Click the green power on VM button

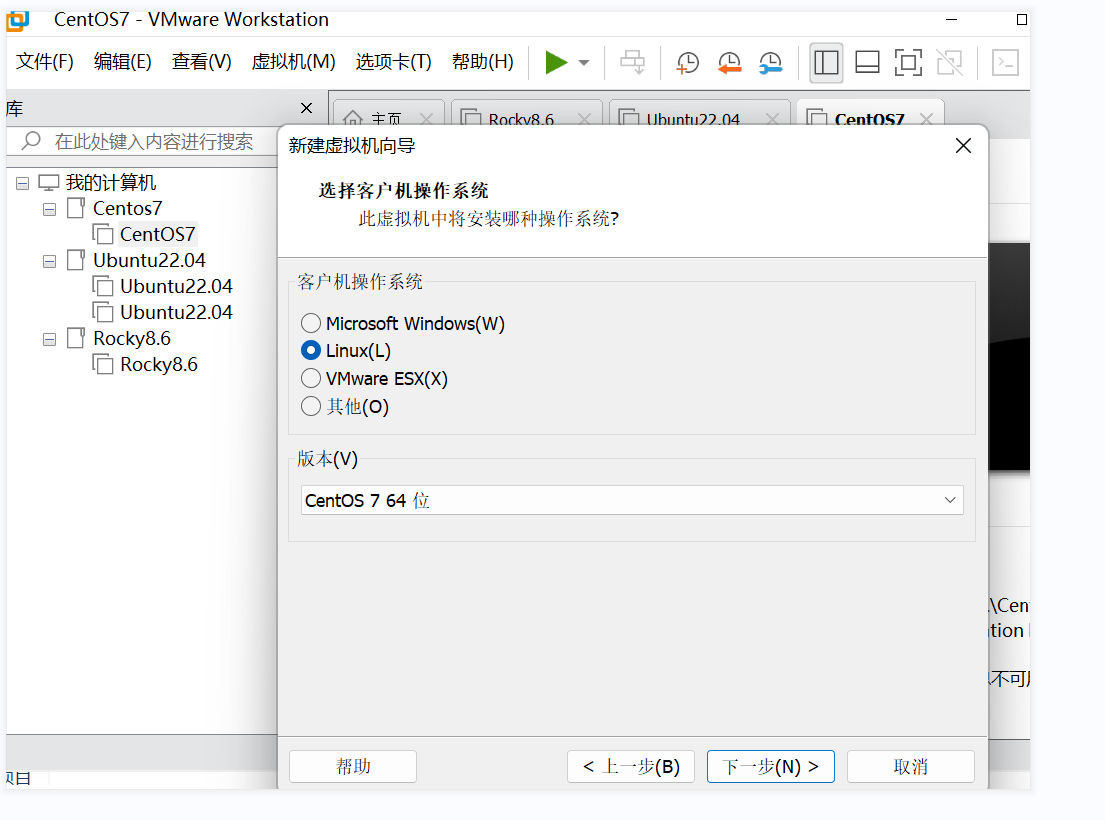click(556, 63)
